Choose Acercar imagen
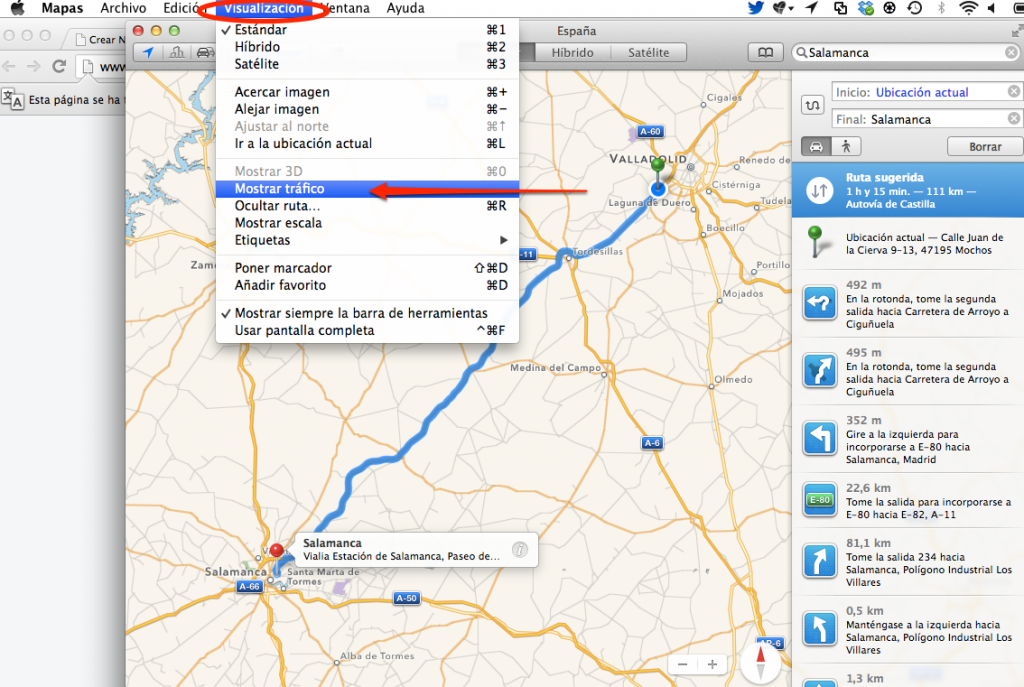This screenshot has height=687, width=1024. coord(367,92)
